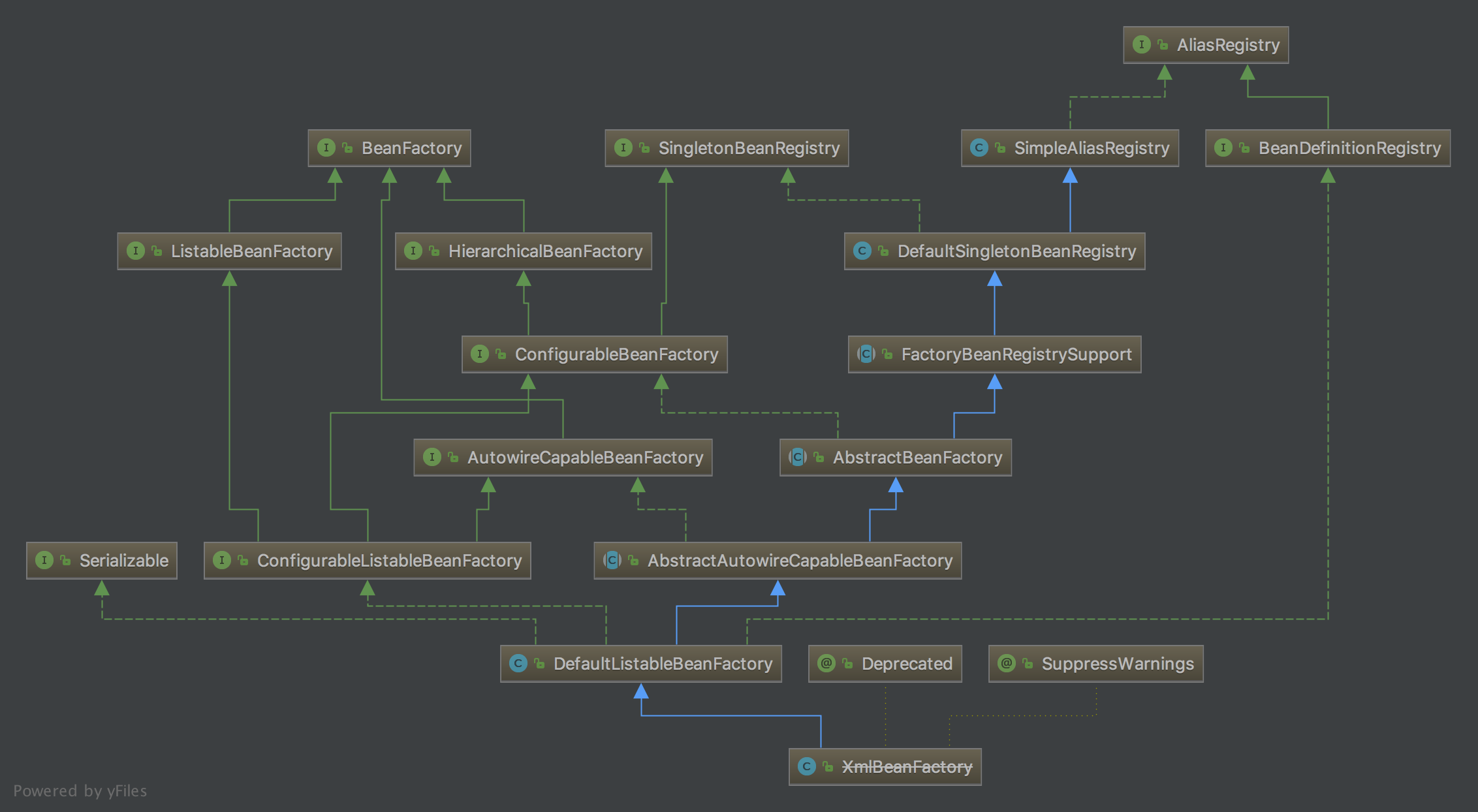
Task: Click the interface icon on BeanFactory node
Action: click(x=326, y=148)
